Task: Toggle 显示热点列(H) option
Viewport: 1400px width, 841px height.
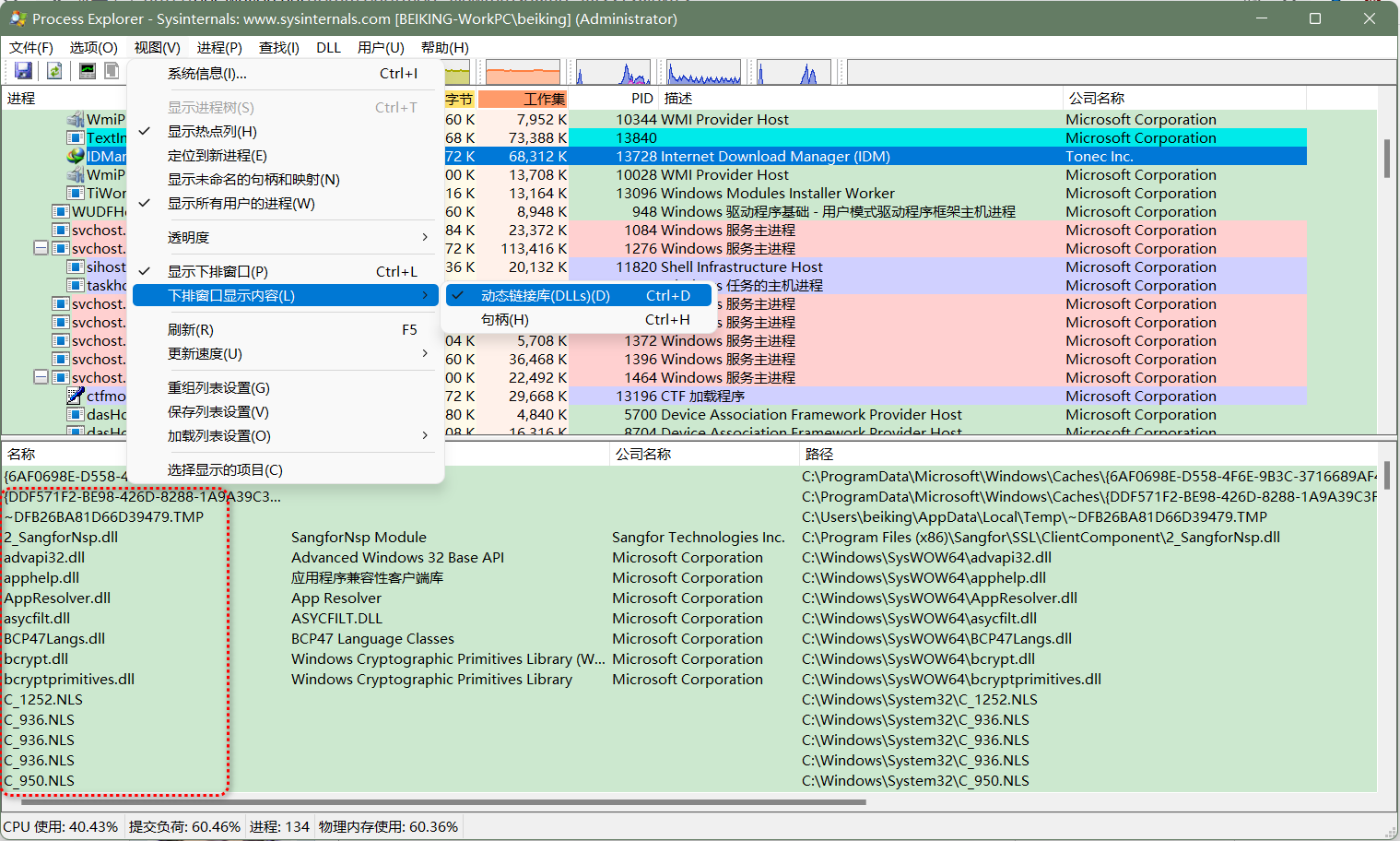Action: click(x=286, y=132)
